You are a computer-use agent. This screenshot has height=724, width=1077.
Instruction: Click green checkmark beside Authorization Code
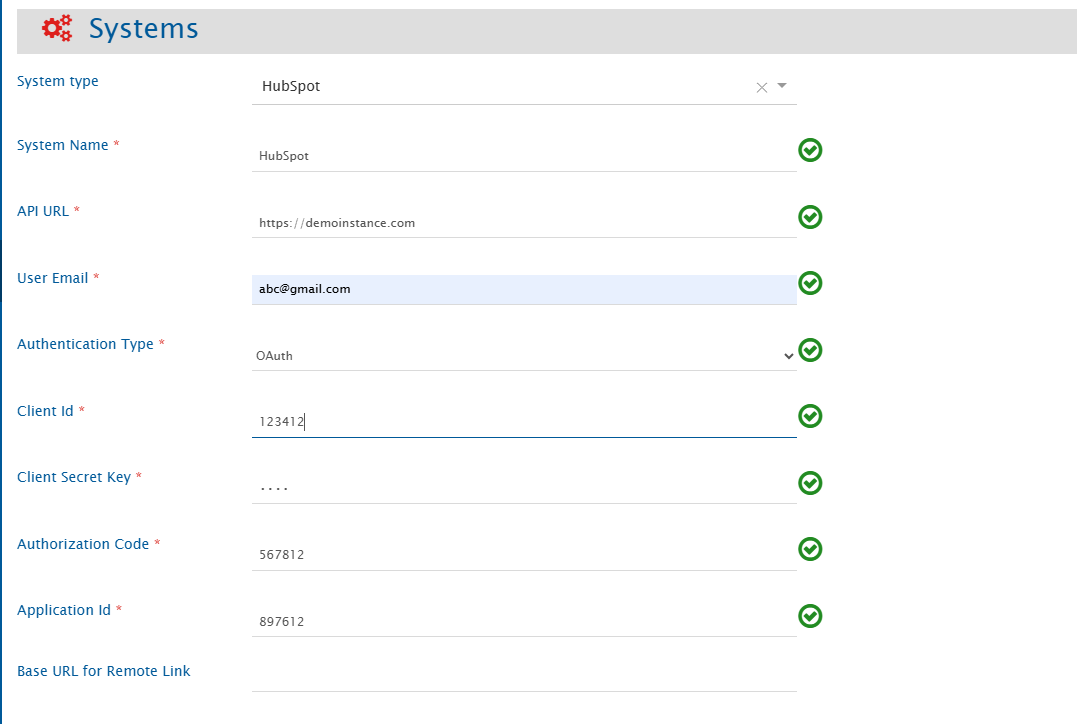(810, 549)
